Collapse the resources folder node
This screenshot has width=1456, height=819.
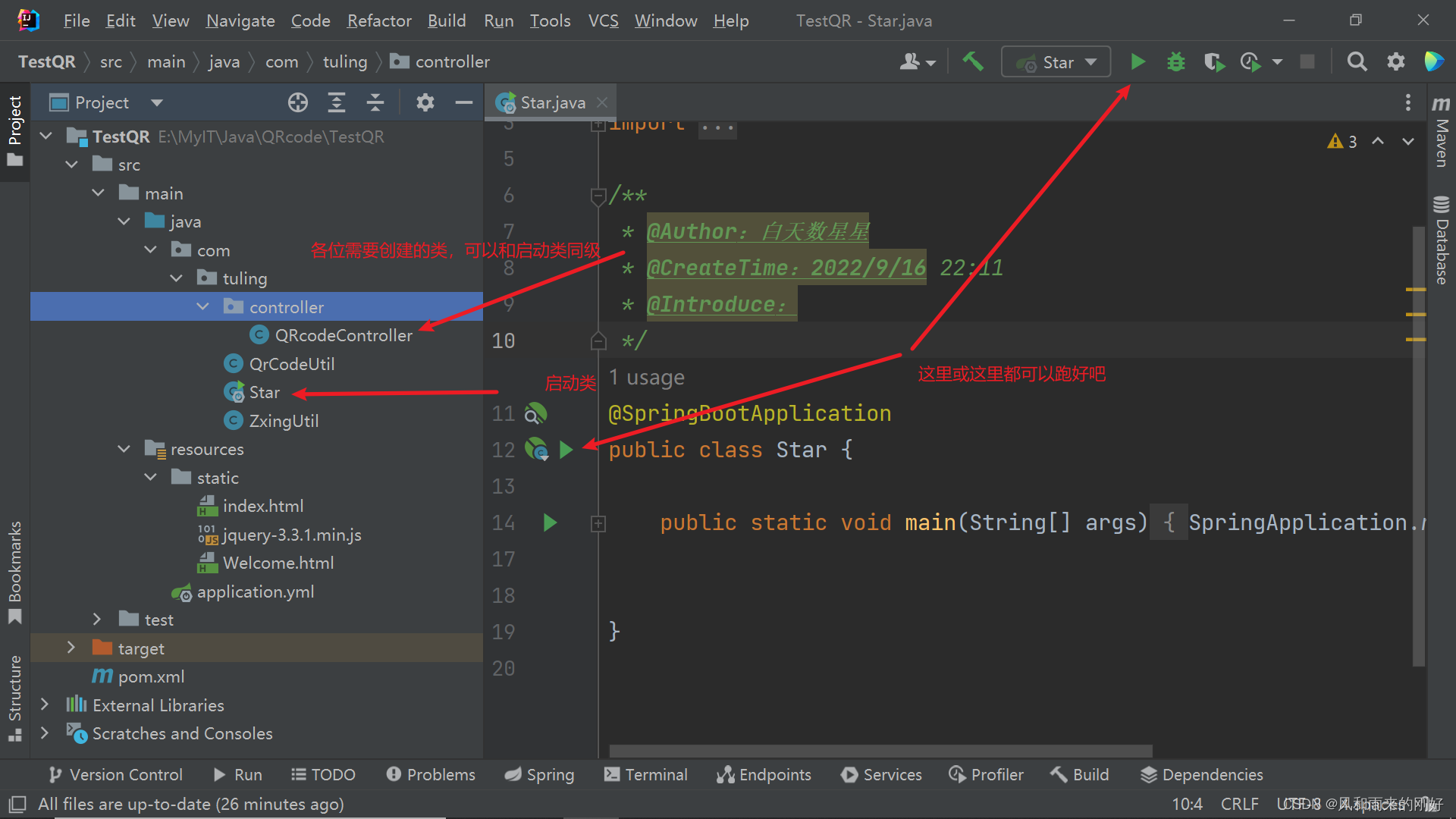[x=124, y=449]
